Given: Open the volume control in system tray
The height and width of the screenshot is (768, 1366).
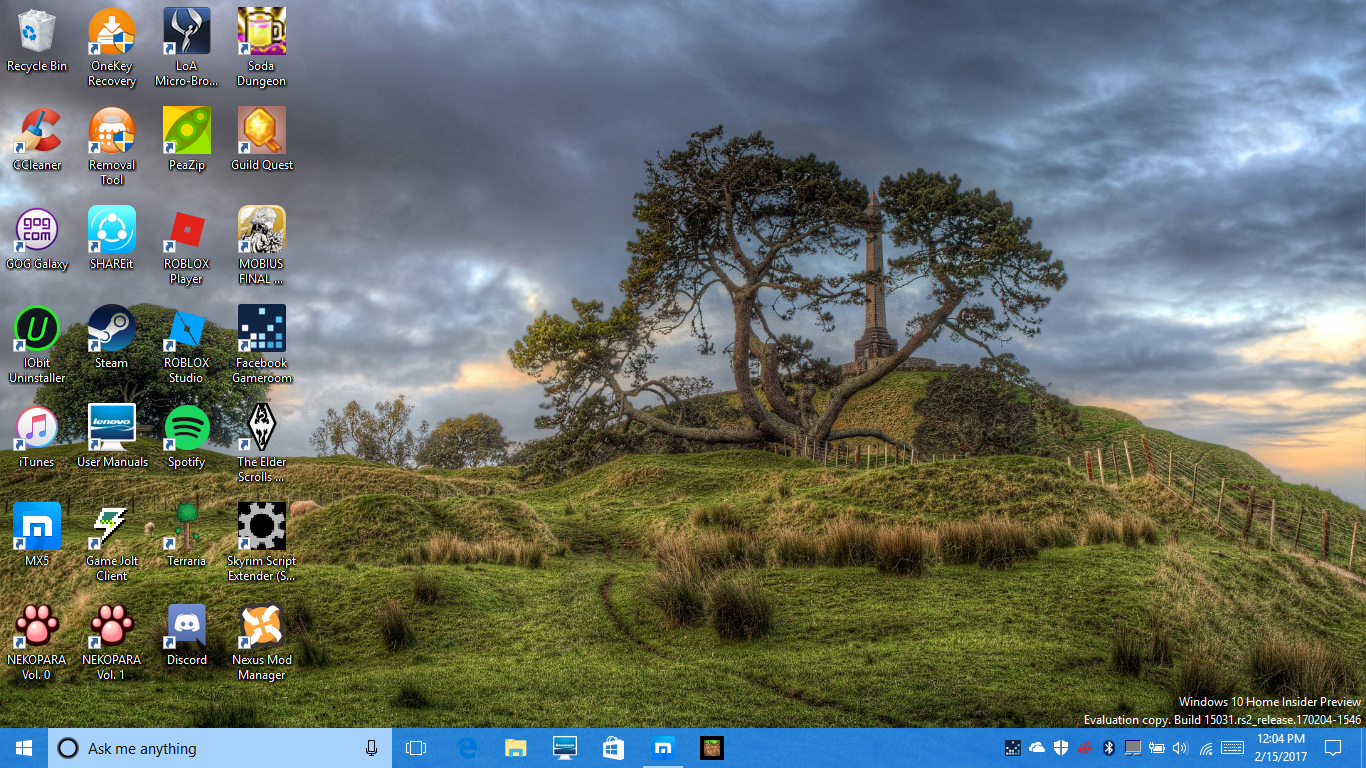Looking at the screenshot, I should pos(1180,748).
